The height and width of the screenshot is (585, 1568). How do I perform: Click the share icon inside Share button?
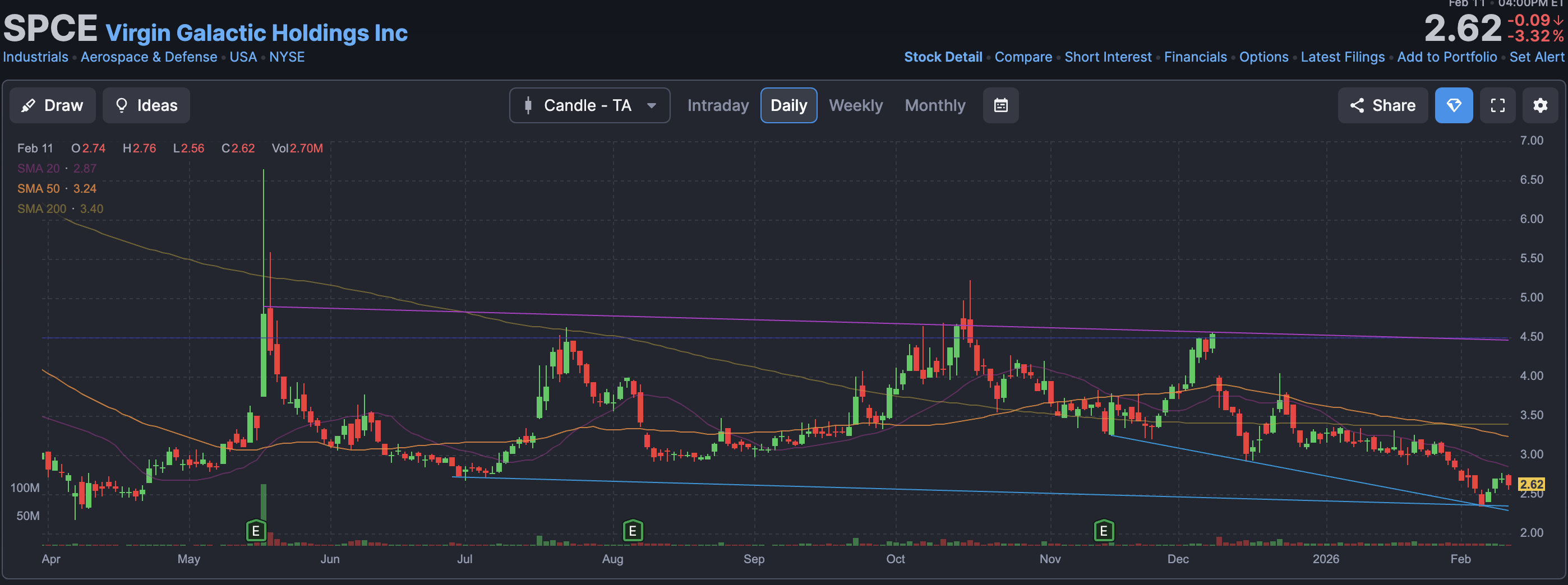pos(1357,105)
